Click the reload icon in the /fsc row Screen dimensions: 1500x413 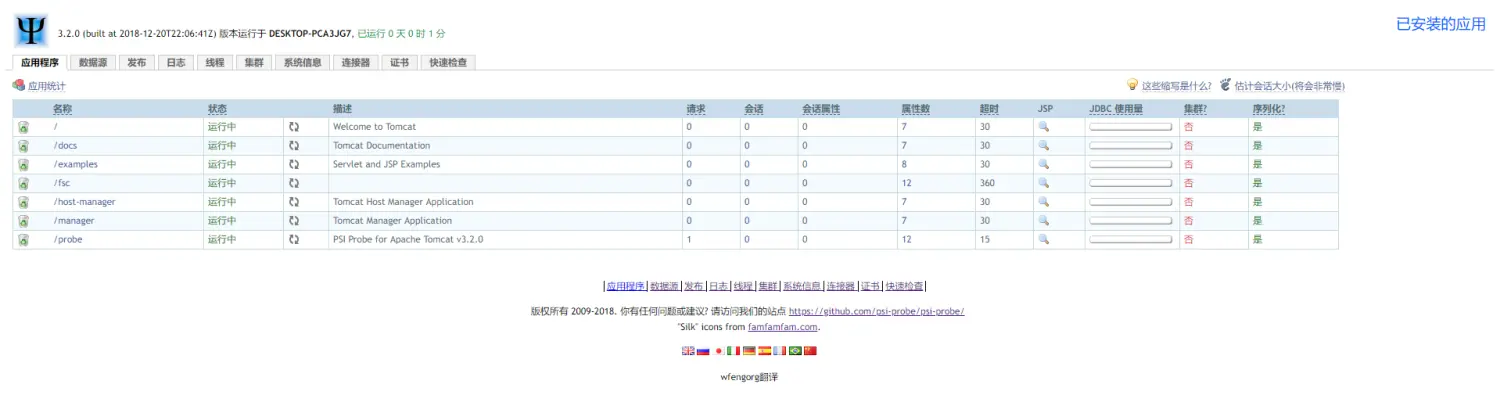(x=294, y=183)
